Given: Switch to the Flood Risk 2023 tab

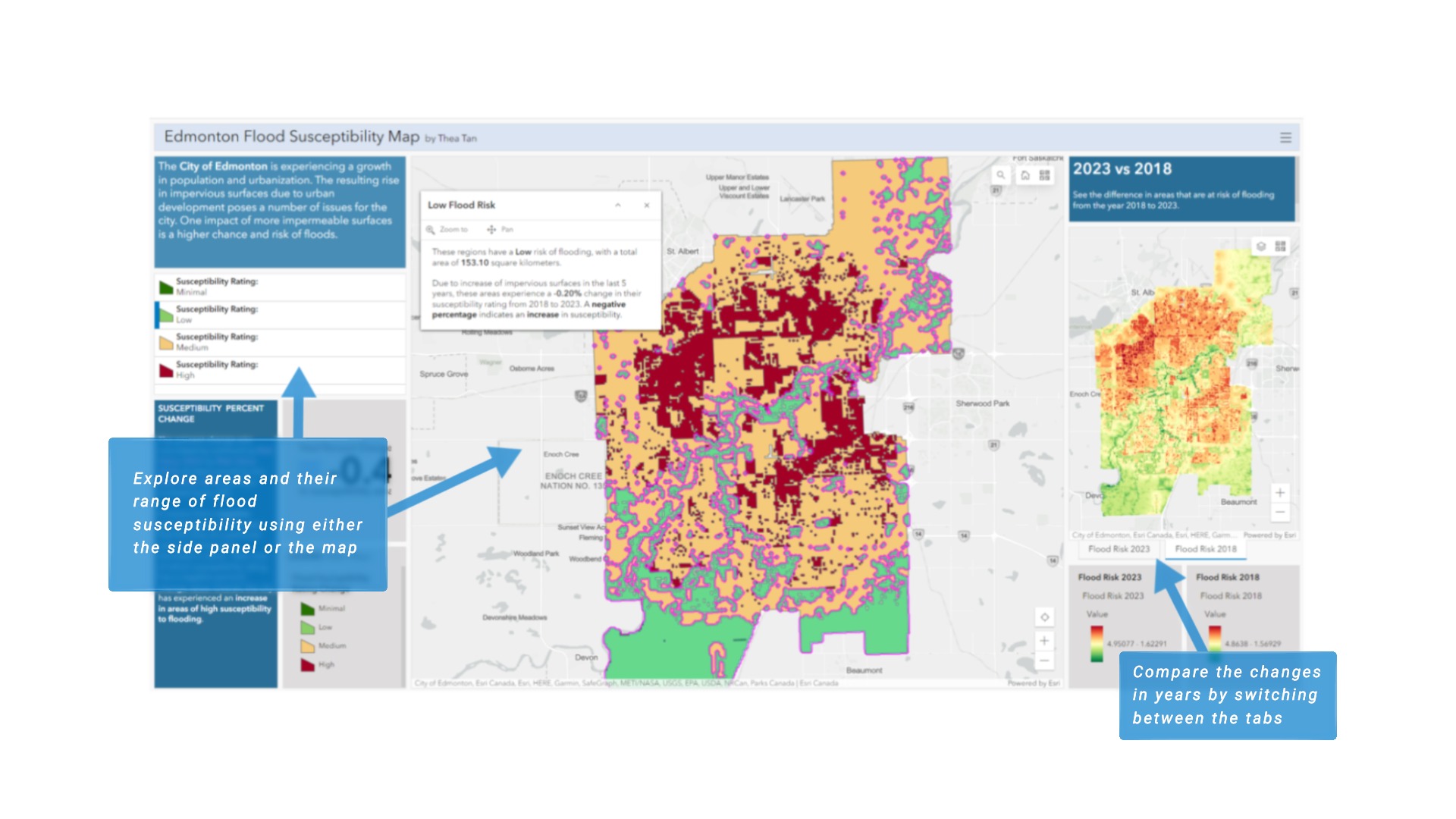Looking at the screenshot, I should pos(1119,549).
